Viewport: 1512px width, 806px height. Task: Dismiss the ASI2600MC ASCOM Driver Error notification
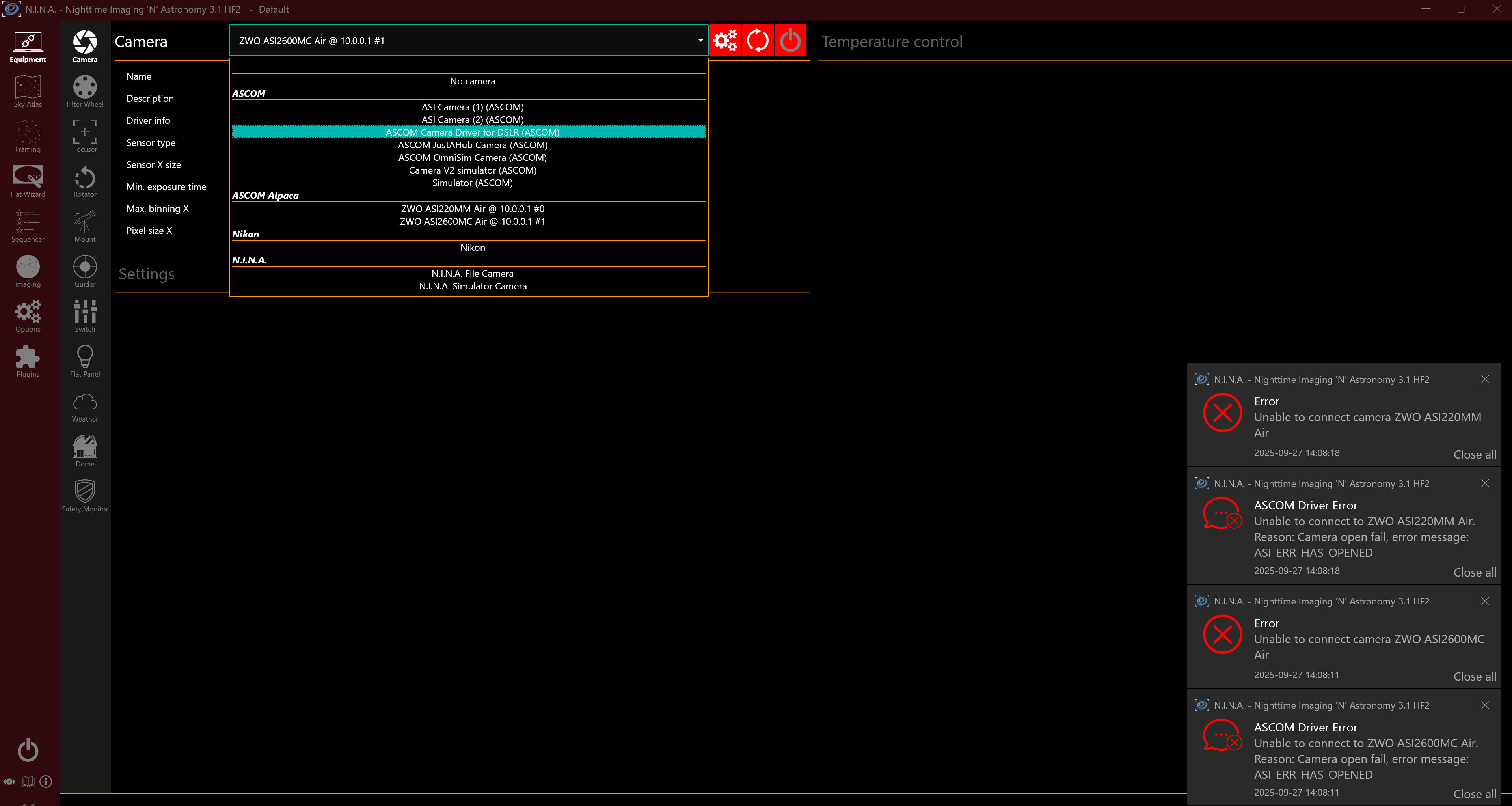[x=1484, y=705]
